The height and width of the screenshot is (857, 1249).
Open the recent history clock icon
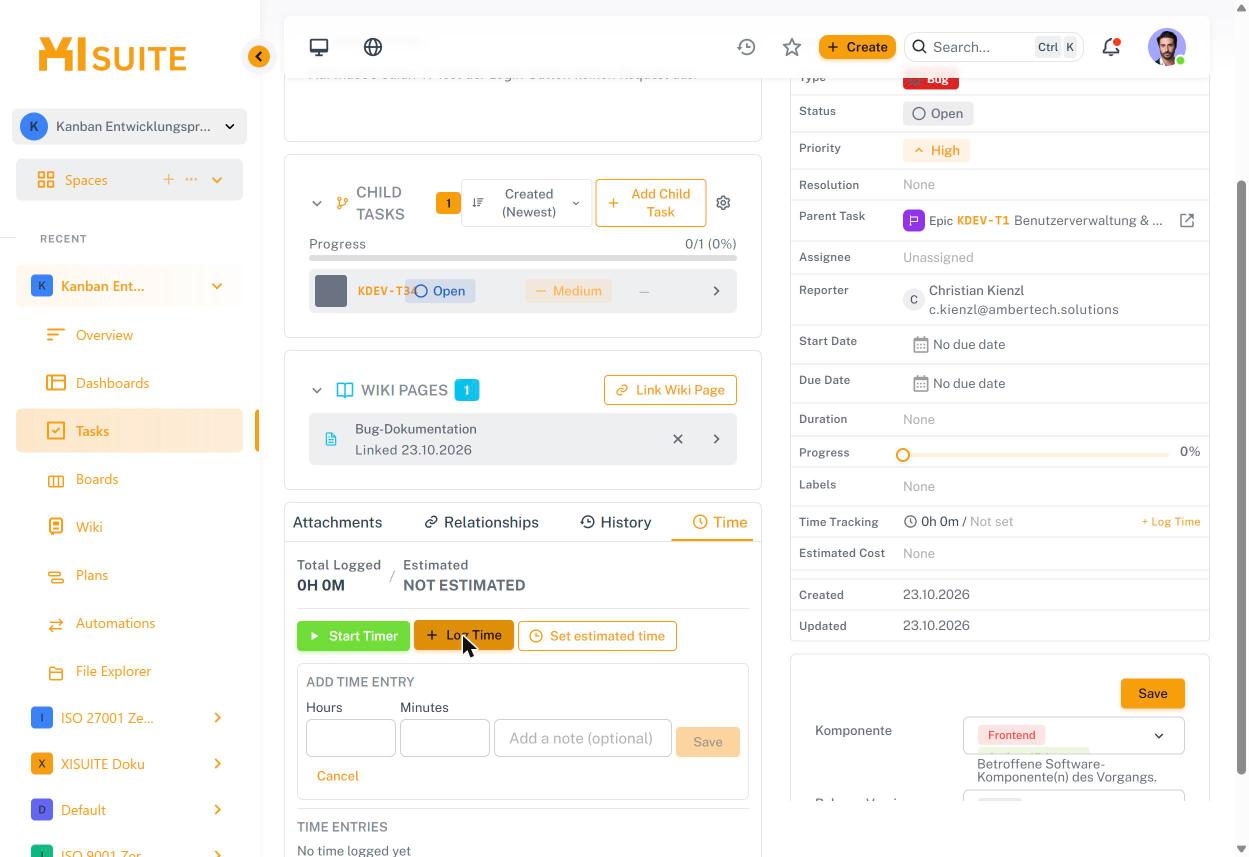click(746, 47)
